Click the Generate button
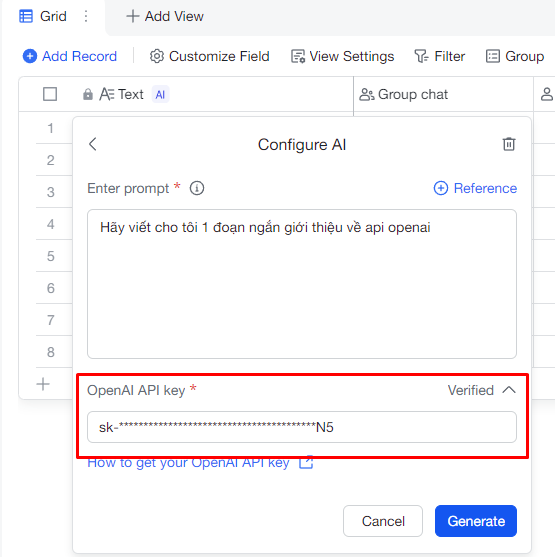The height and width of the screenshot is (557, 555). 476,521
